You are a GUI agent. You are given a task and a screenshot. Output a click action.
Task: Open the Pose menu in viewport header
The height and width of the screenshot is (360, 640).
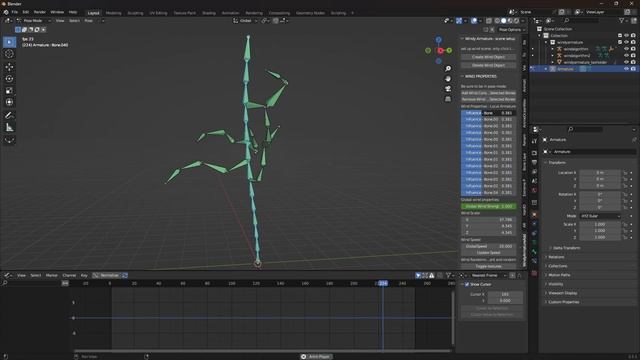(88, 21)
